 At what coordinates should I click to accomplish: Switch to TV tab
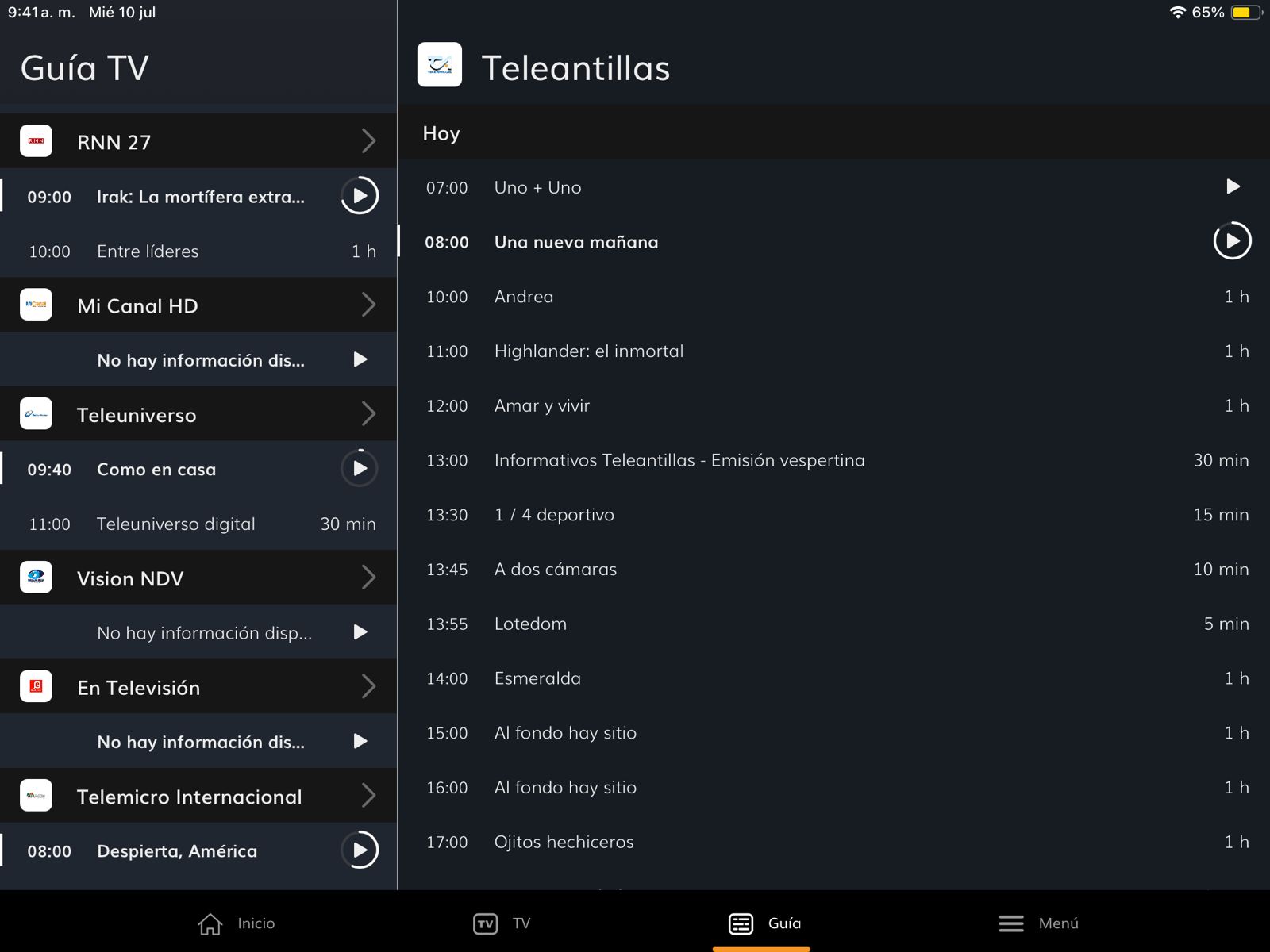click(x=502, y=923)
